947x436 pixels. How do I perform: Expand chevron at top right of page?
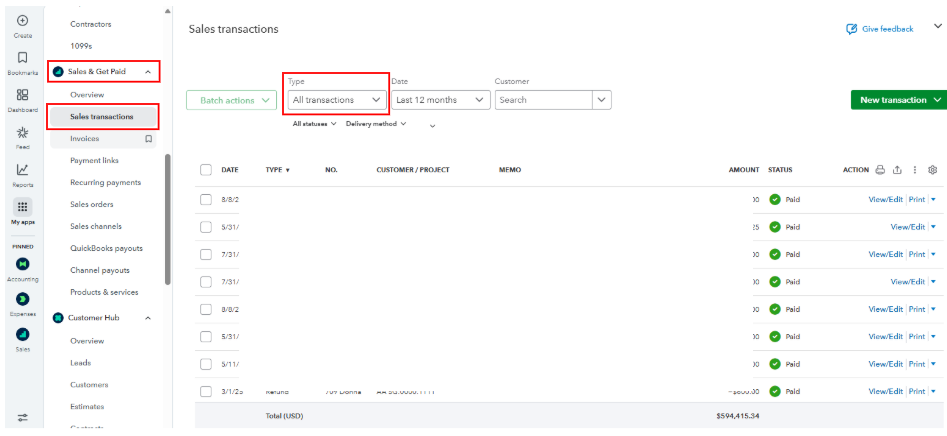coord(938,26)
